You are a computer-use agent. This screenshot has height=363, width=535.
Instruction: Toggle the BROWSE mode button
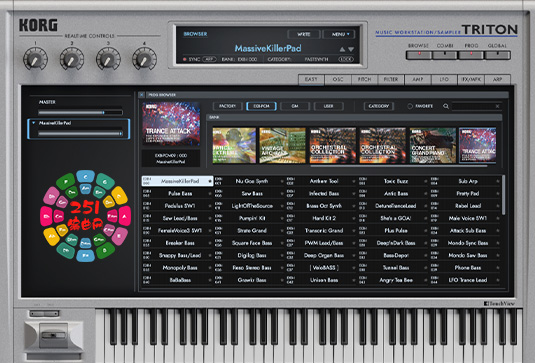(x=419, y=55)
